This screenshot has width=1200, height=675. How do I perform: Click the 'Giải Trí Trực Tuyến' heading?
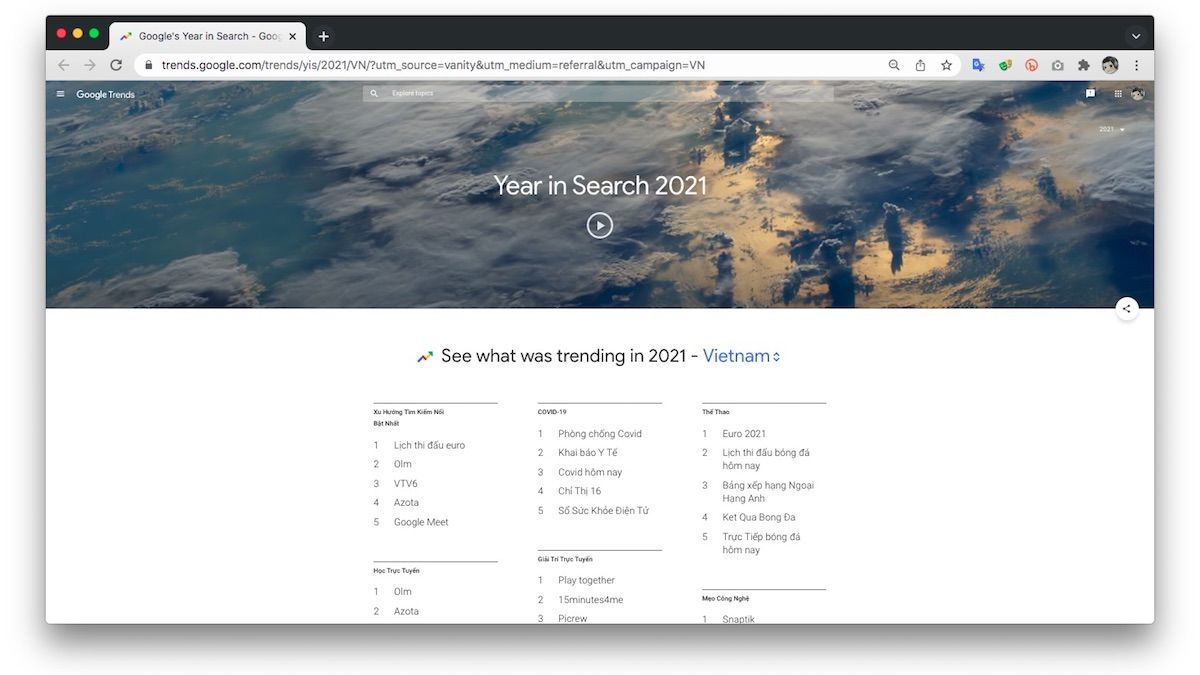(x=565, y=559)
